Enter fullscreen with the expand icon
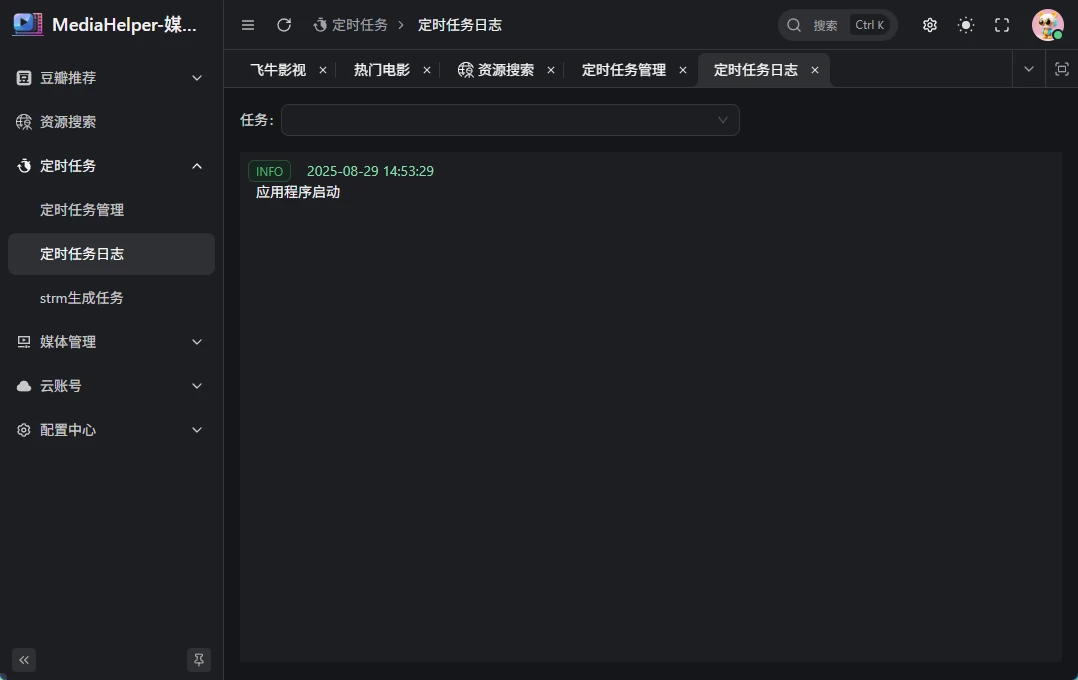The width and height of the screenshot is (1078, 680). tap(1002, 25)
